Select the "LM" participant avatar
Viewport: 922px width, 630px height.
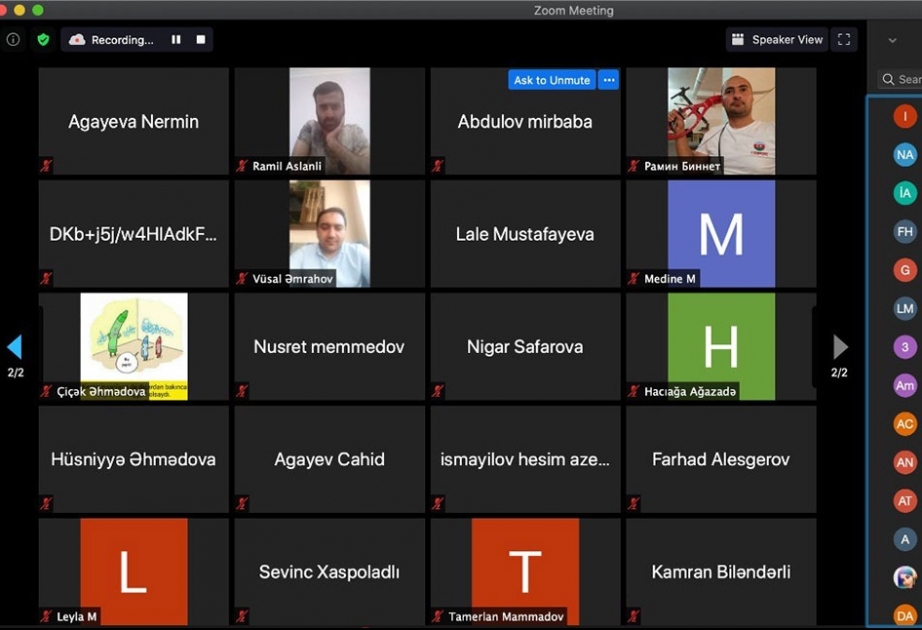tap(905, 308)
